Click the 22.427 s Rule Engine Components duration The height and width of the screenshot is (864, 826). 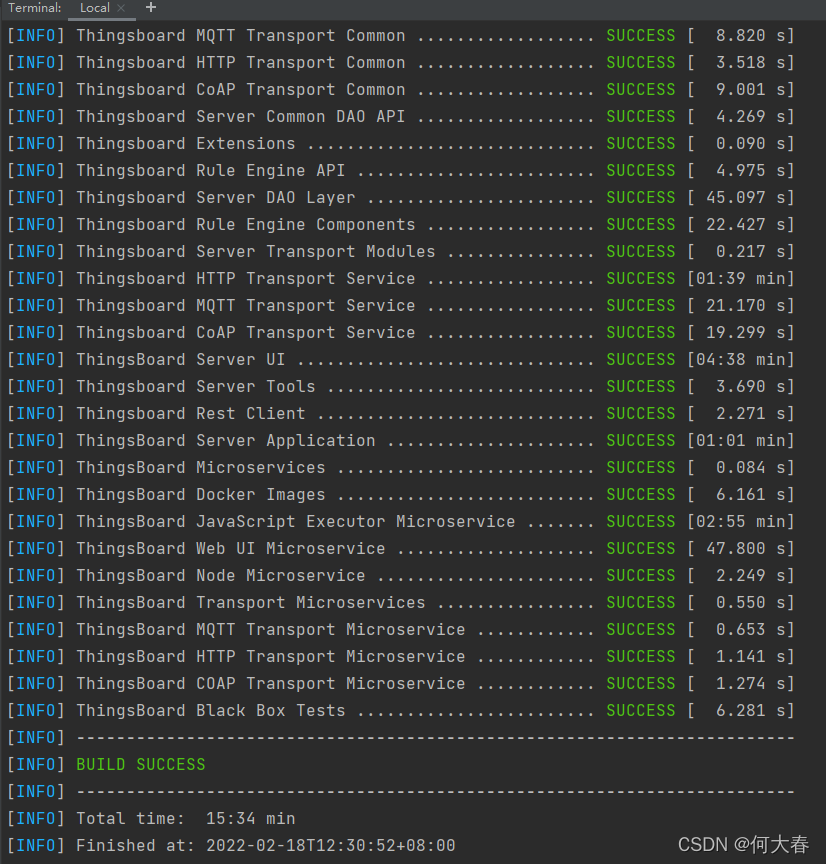pos(741,225)
